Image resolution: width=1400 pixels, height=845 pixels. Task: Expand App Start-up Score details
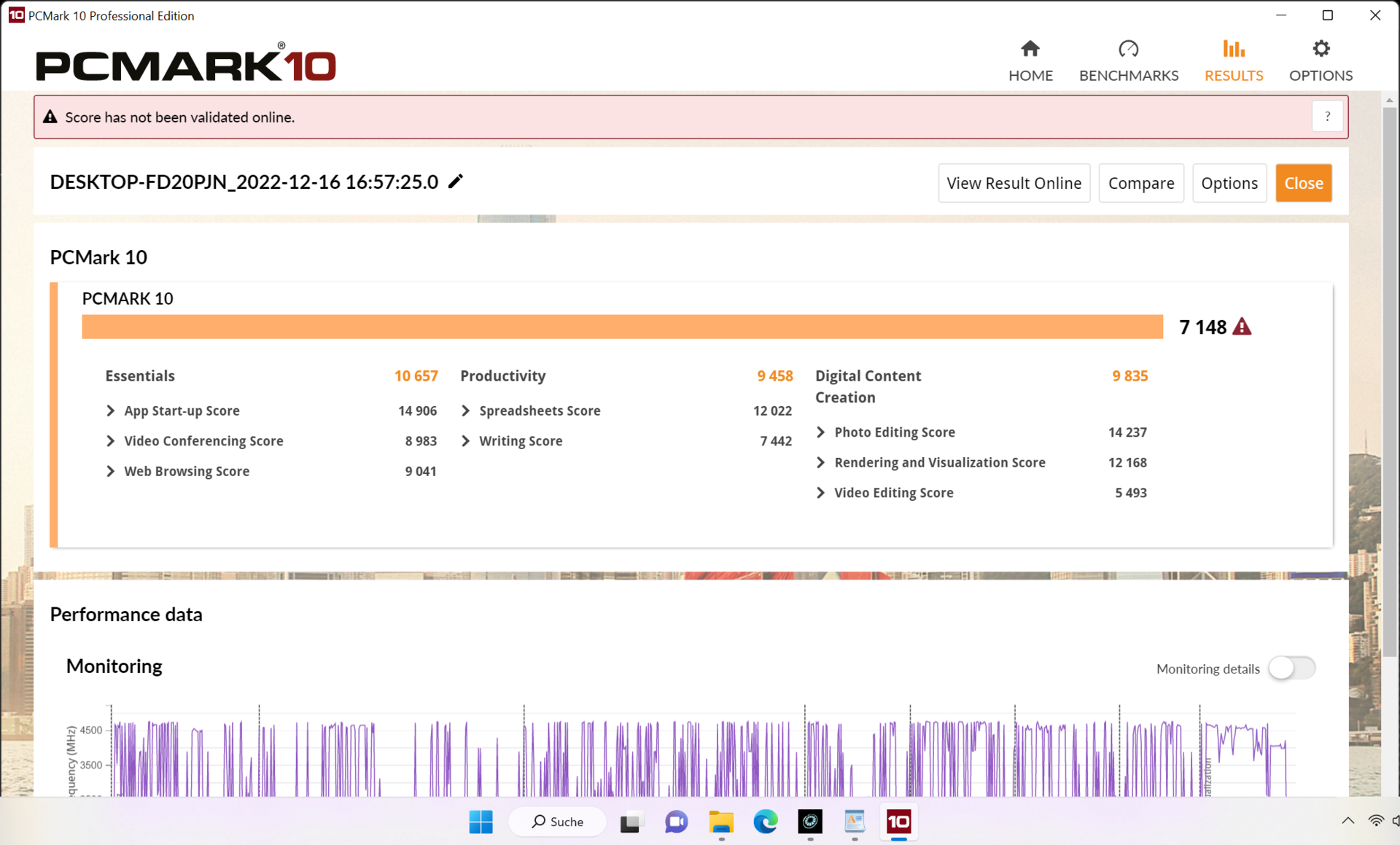click(x=111, y=410)
